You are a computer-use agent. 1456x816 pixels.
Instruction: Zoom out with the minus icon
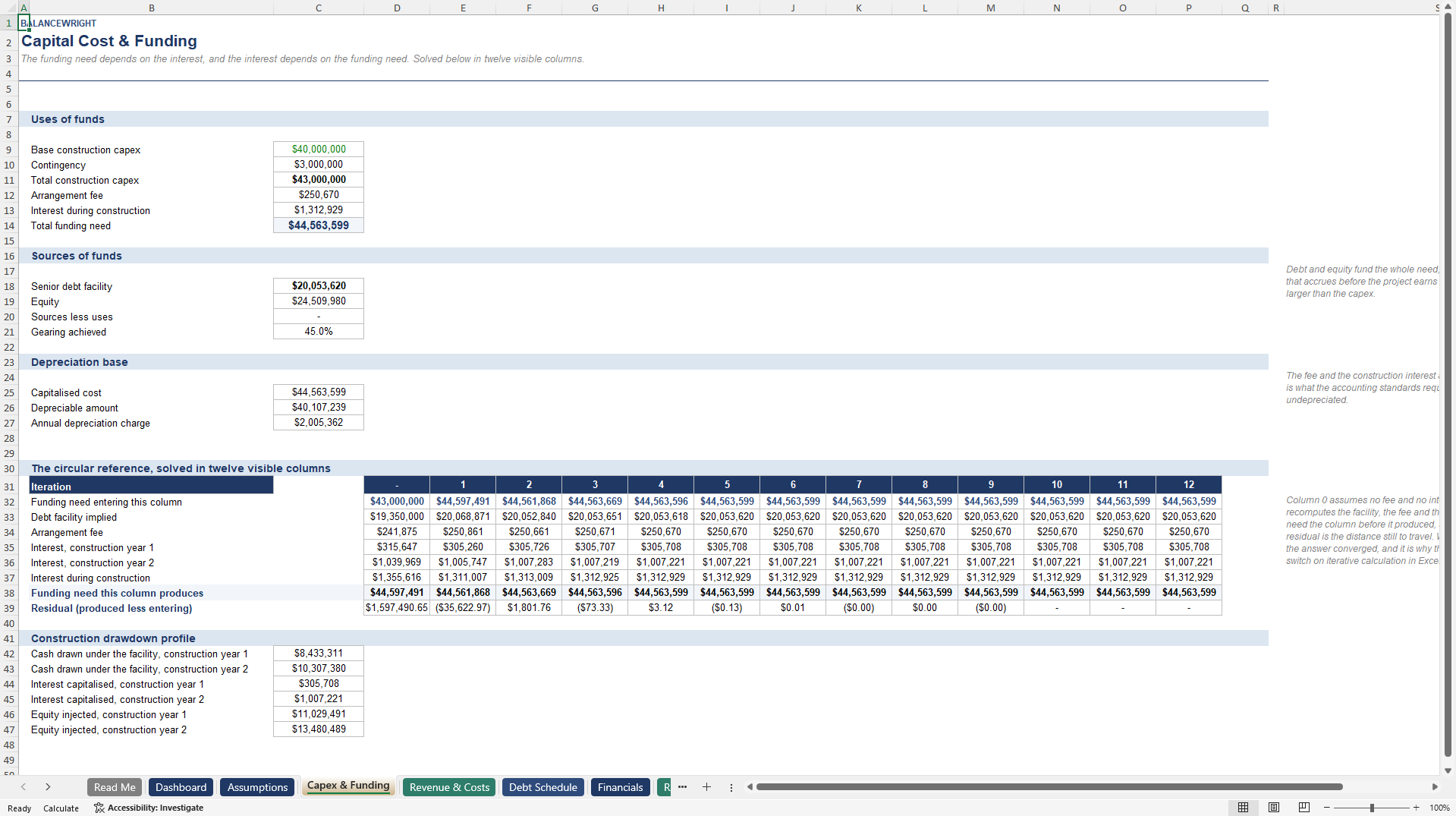pos(1327,808)
